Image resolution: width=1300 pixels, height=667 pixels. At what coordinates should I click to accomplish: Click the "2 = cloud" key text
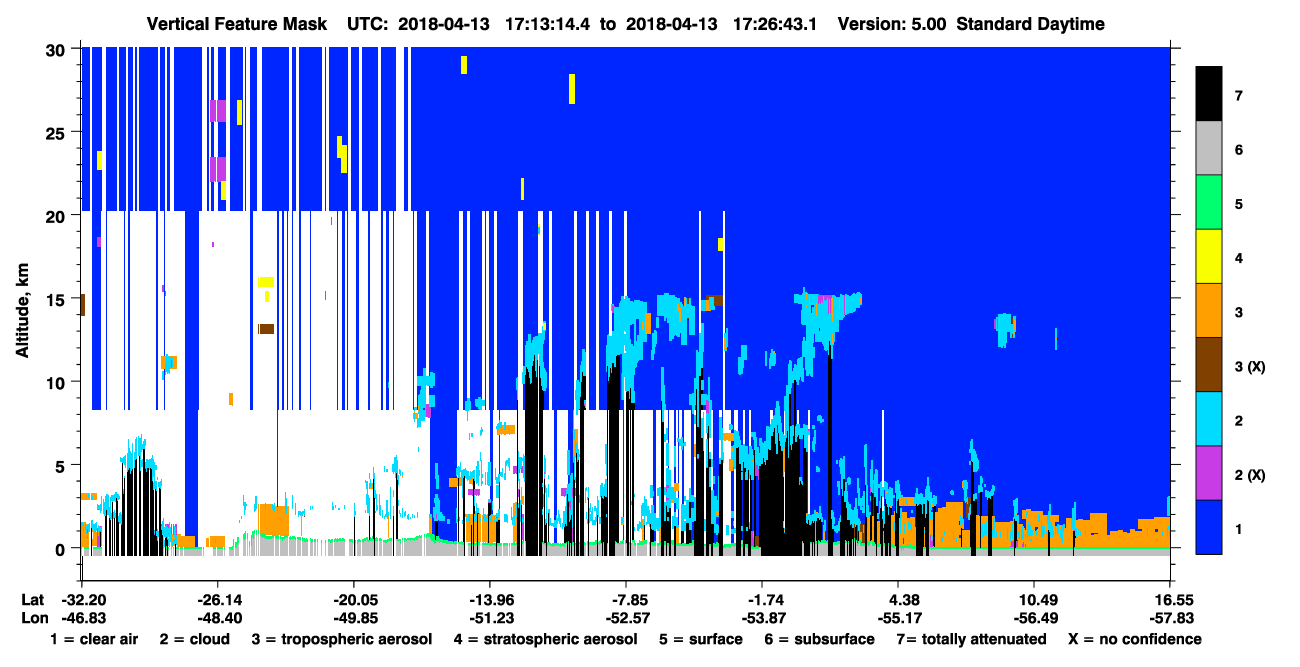point(196,639)
